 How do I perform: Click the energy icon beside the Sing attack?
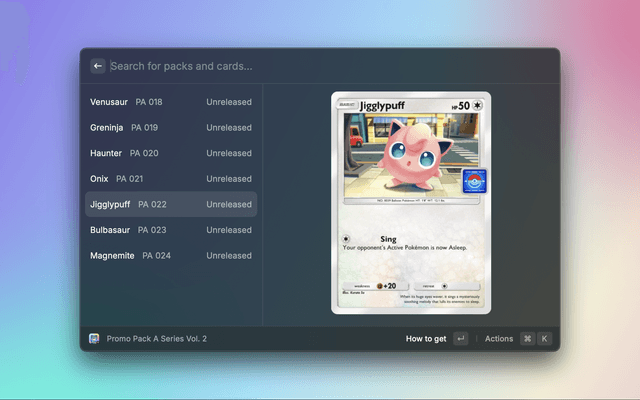click(x=347, y=239)
